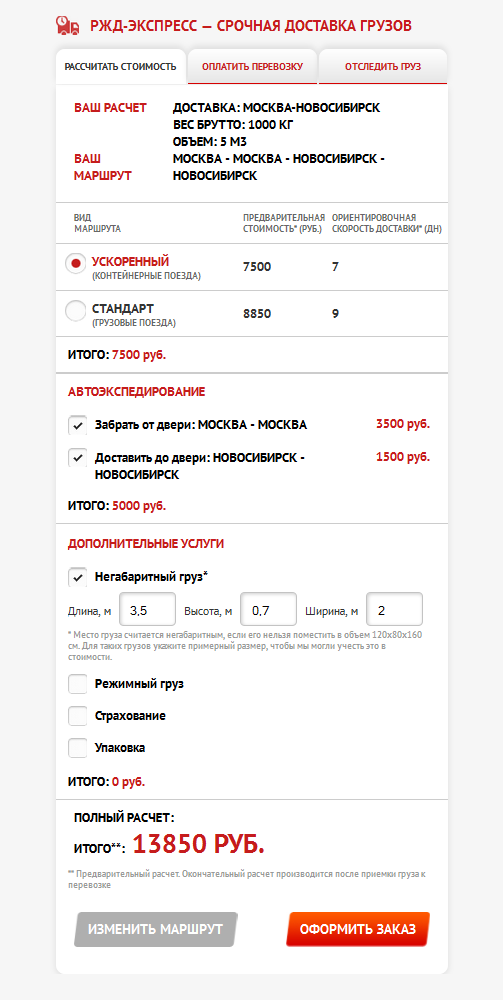Uncheck Забрать от двери Москва checkbox
The width and height of the screenshot is (503, 1000).
(x=78, y=425)
